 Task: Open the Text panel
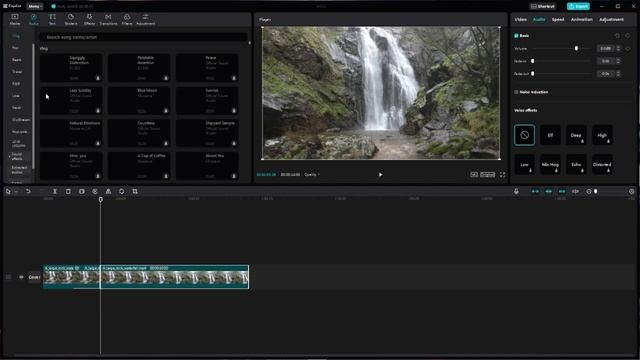(52, 19)
